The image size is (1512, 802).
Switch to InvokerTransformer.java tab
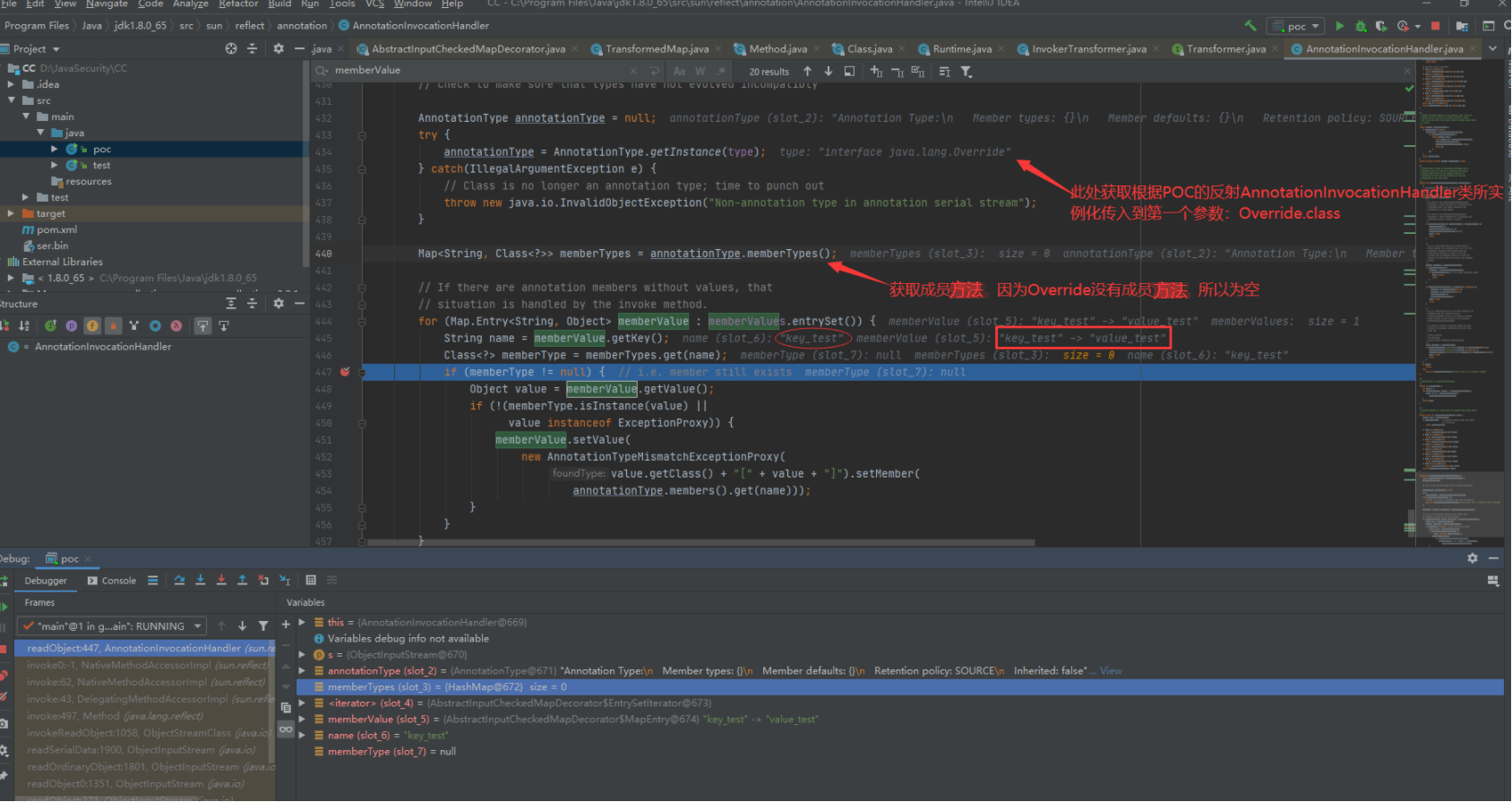pyautogui.click(x=1088, y=49)
